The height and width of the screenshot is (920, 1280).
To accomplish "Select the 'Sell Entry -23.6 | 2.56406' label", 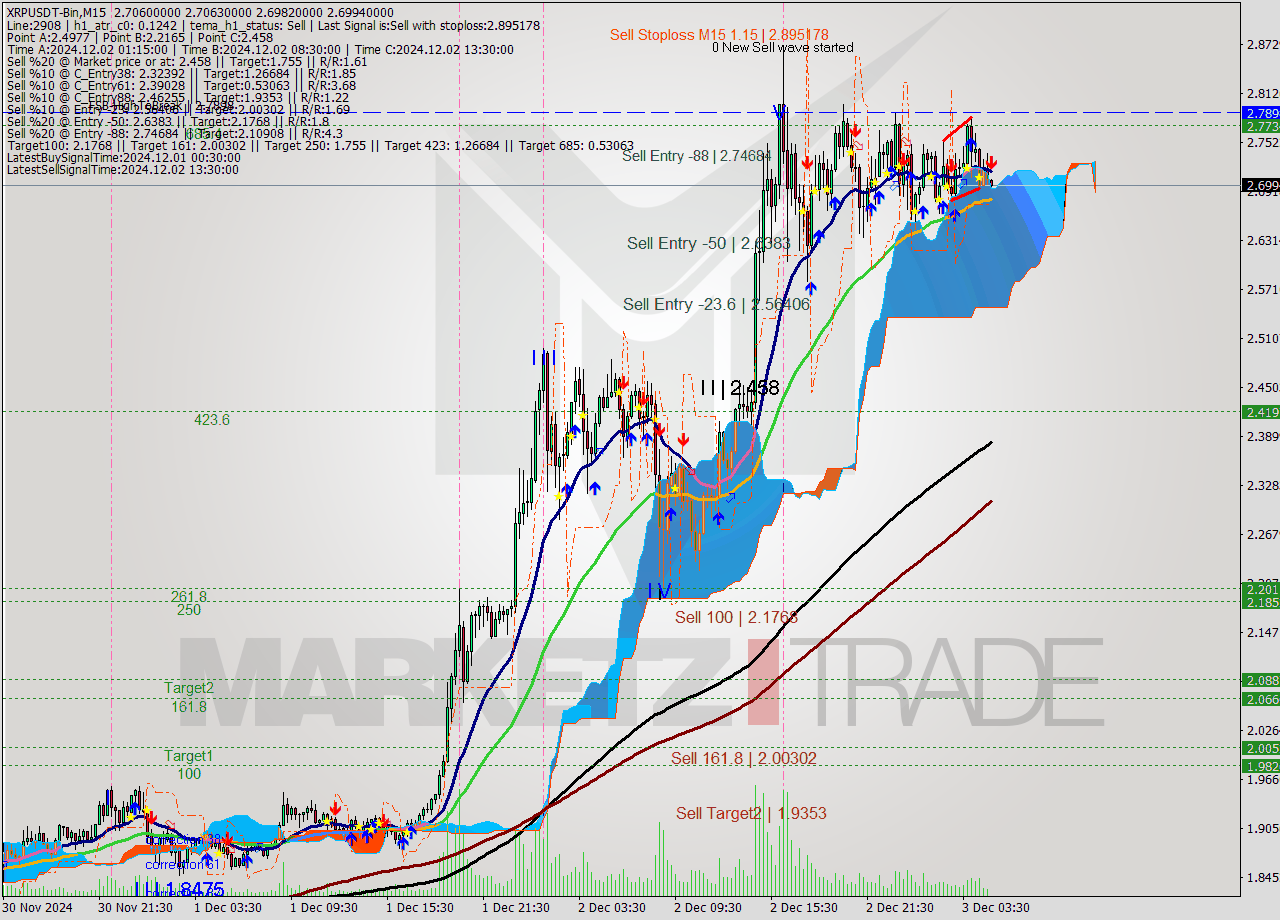I will tap(716, 304).
